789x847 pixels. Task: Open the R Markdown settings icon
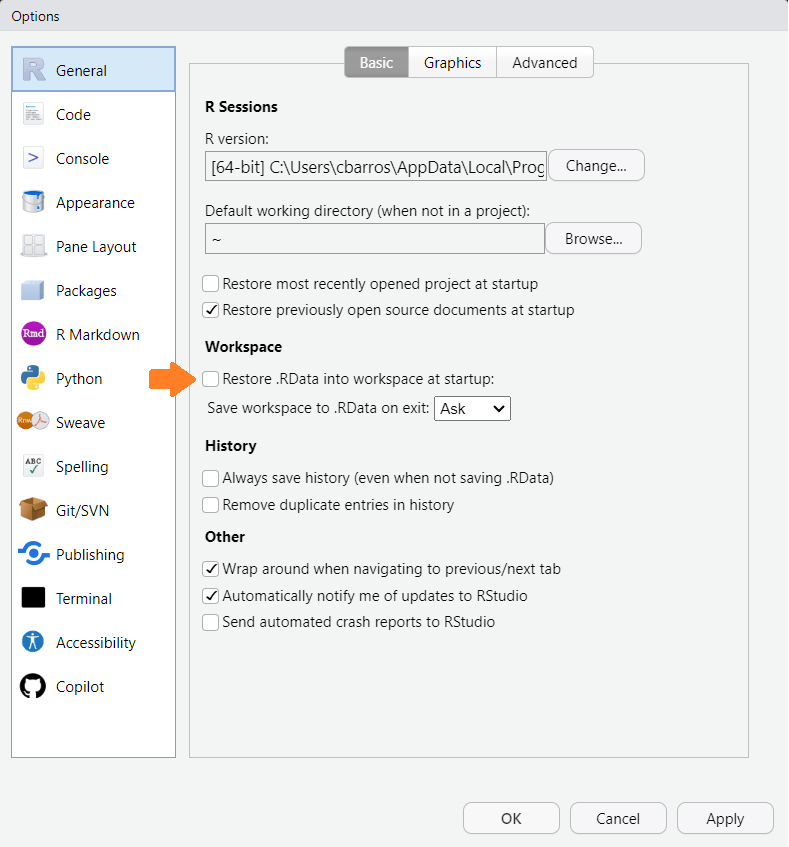click(x=33, y=334)
